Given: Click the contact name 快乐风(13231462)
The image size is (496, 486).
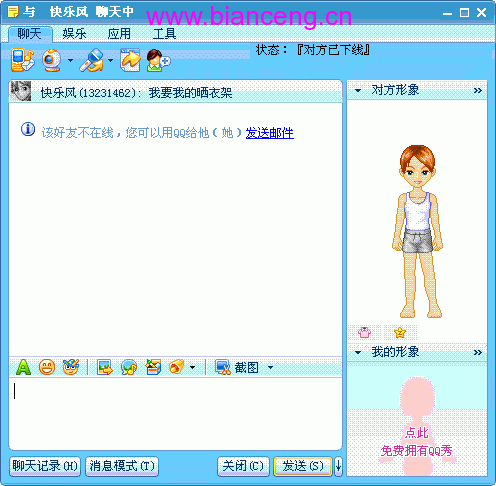Looking at the screenshot, I should tap(88, 93).
